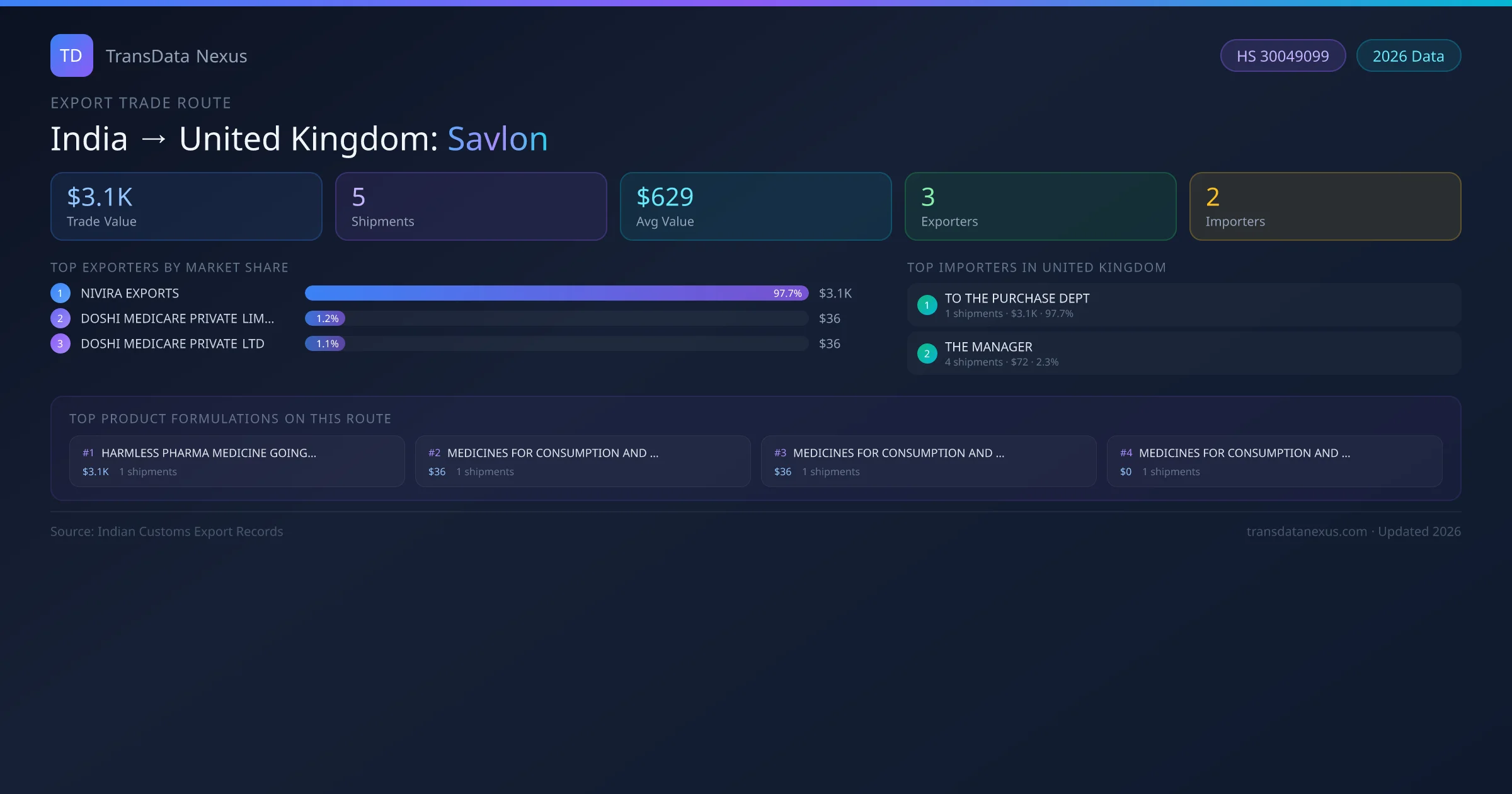
Task: Select the 2 Importers stat card
Action: pyautogui.click(x=1324, y=206)
